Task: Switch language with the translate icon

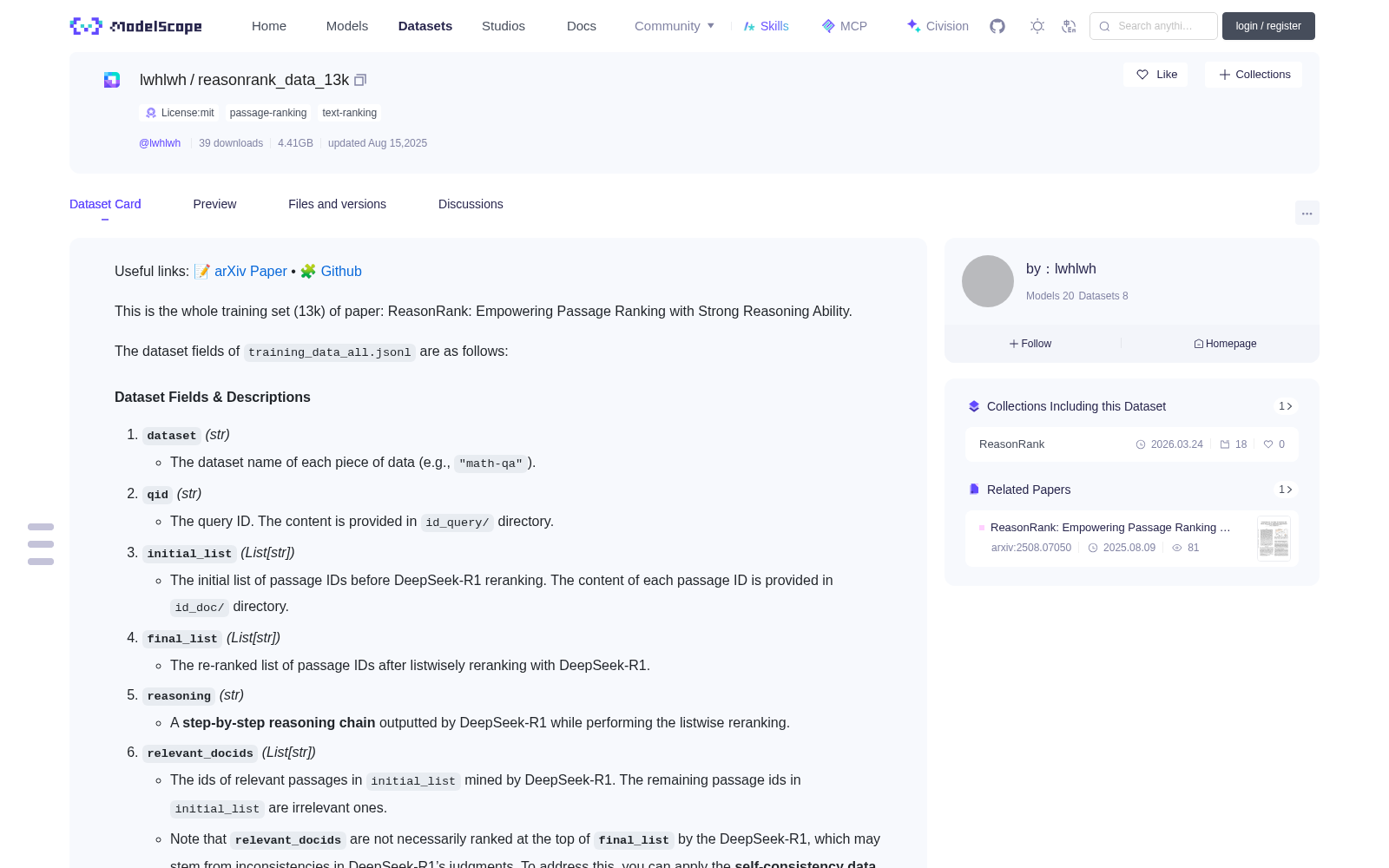Action: coord(1069,26)
